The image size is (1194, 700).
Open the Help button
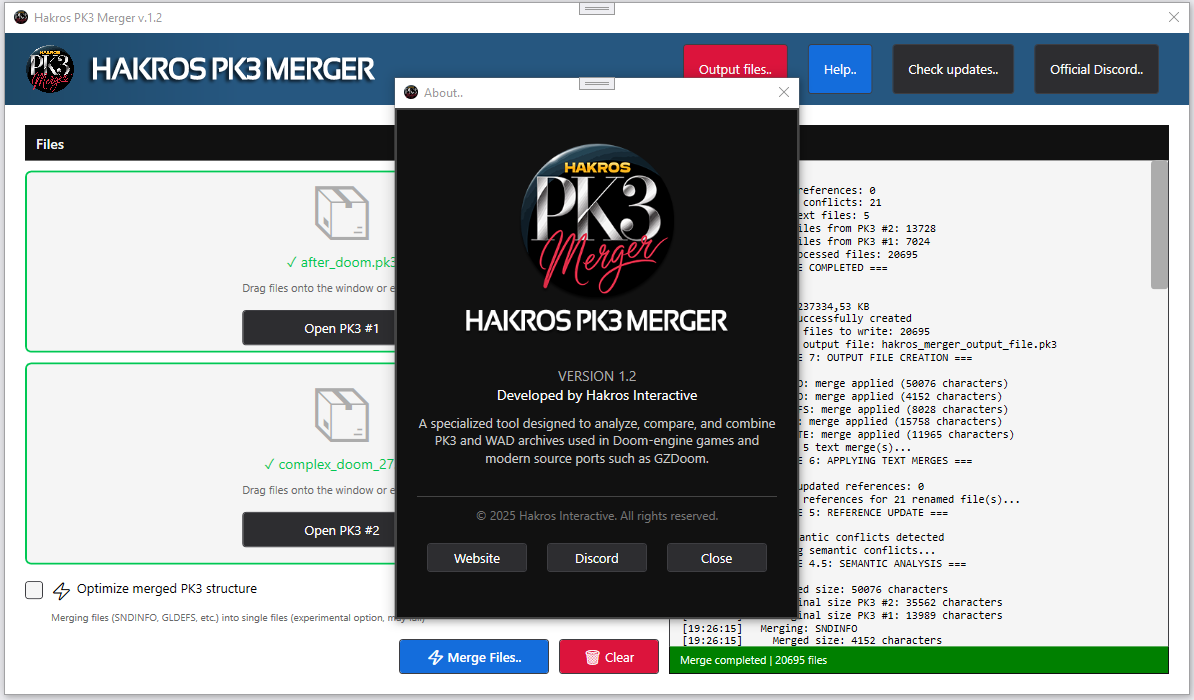click(x=840, y=69)
